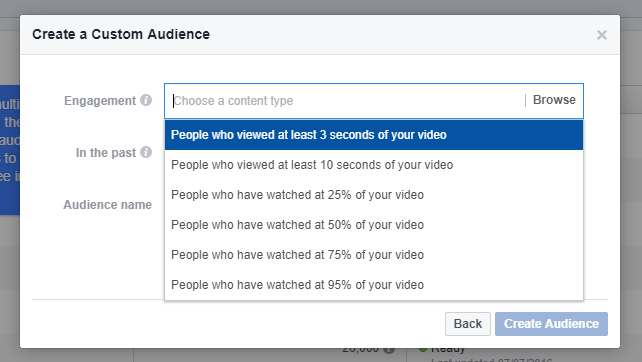
Task: Click the Audience name label
Action: coord(107,204)
